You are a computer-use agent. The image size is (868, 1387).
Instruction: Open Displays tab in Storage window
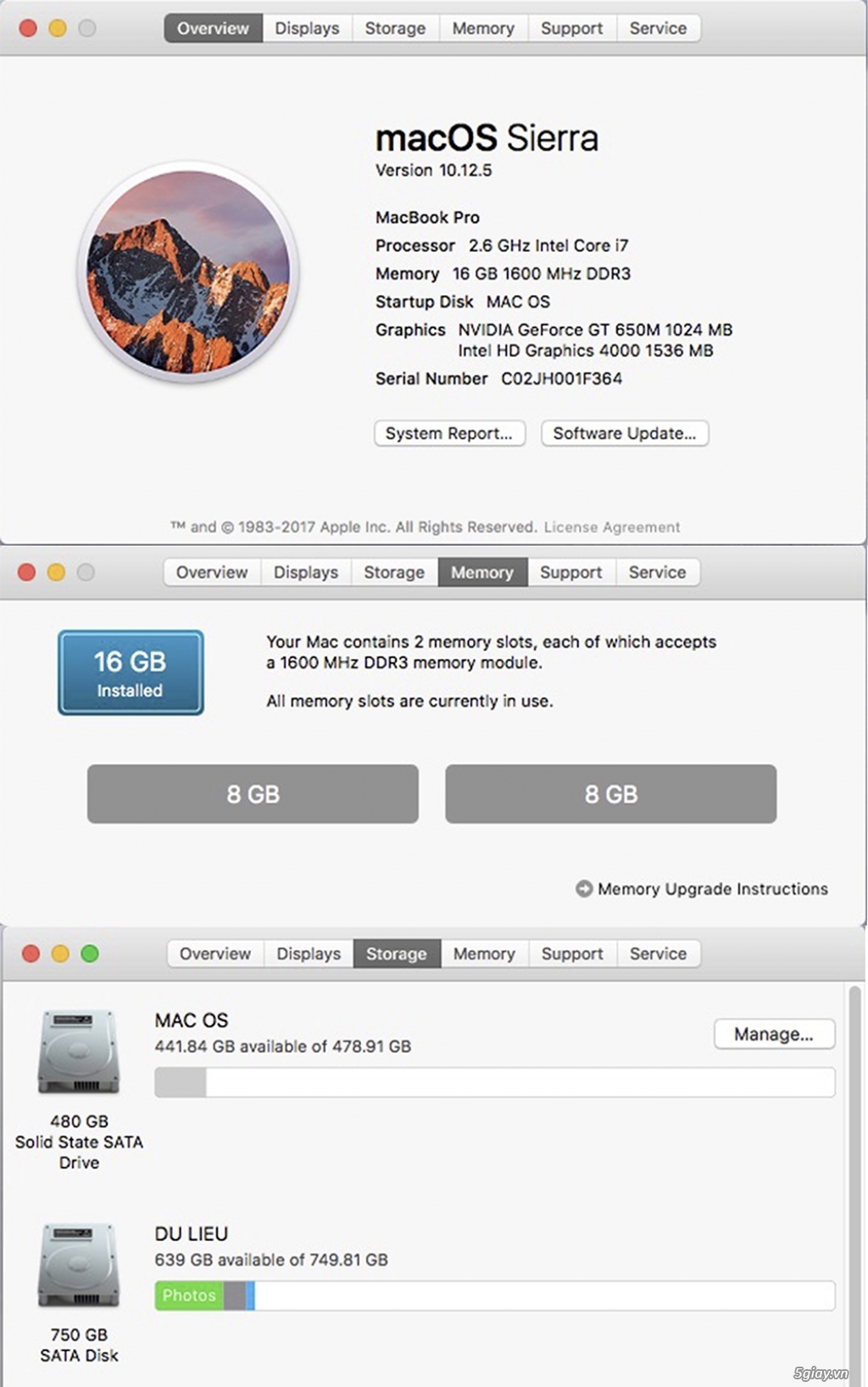[309, 954]
